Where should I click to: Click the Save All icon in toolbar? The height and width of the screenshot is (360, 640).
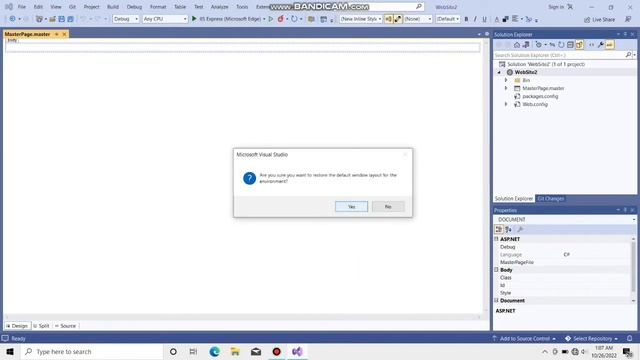[71, 19]
